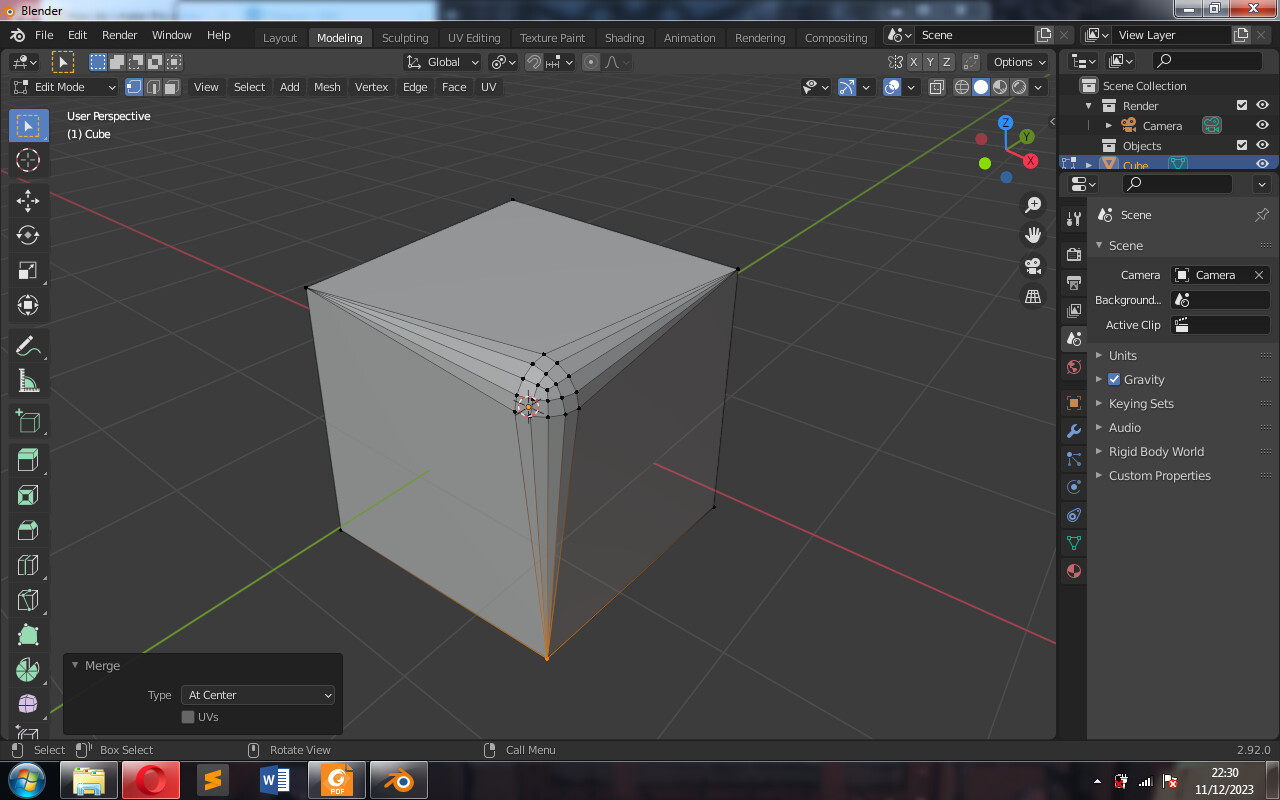The height and width of the screenshot is (800, 1280).
Task: Open Global transform orientation dropdown
Action: 443,62
